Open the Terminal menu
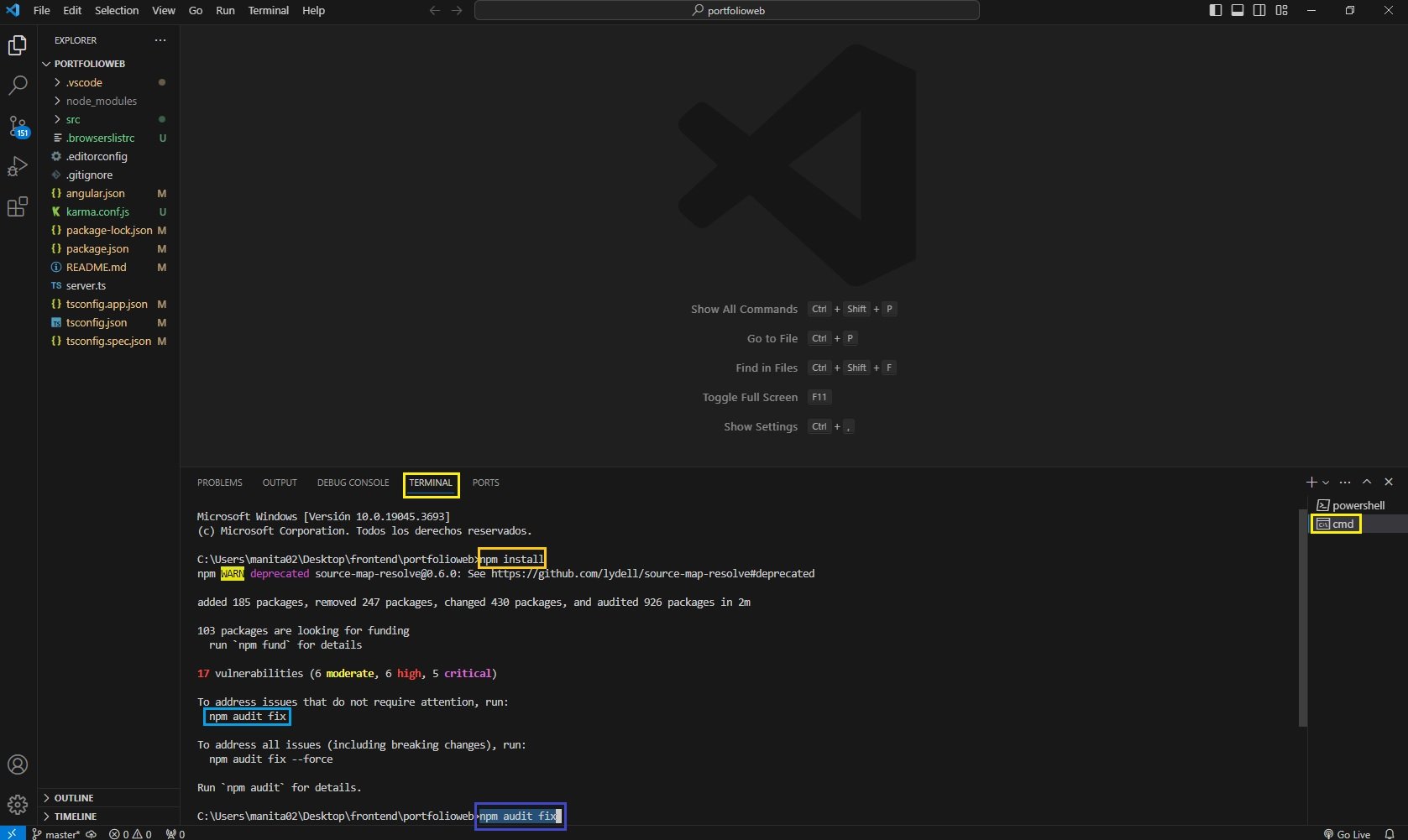Viewport: 1408px width, 840px height. (269, 10)
